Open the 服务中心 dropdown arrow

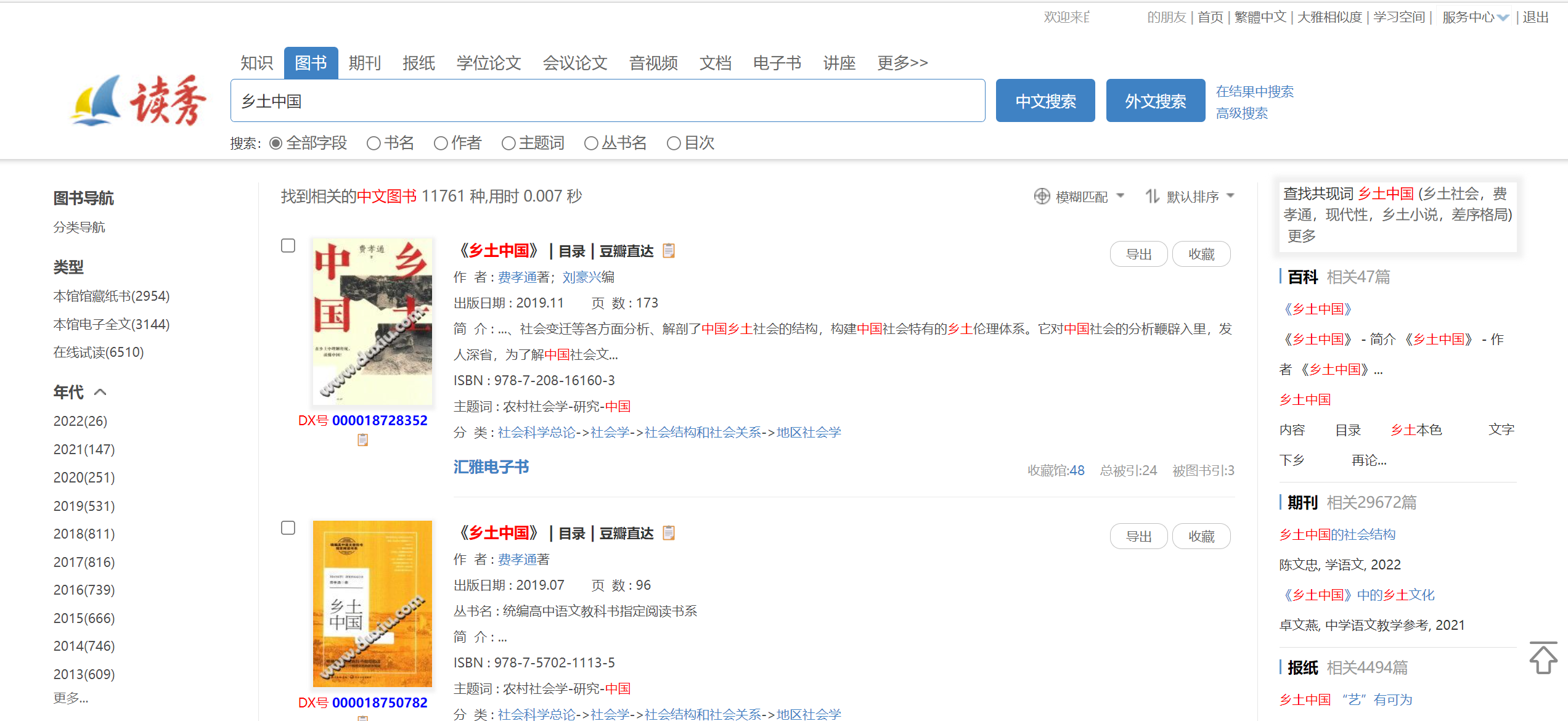coord(1503,18)
